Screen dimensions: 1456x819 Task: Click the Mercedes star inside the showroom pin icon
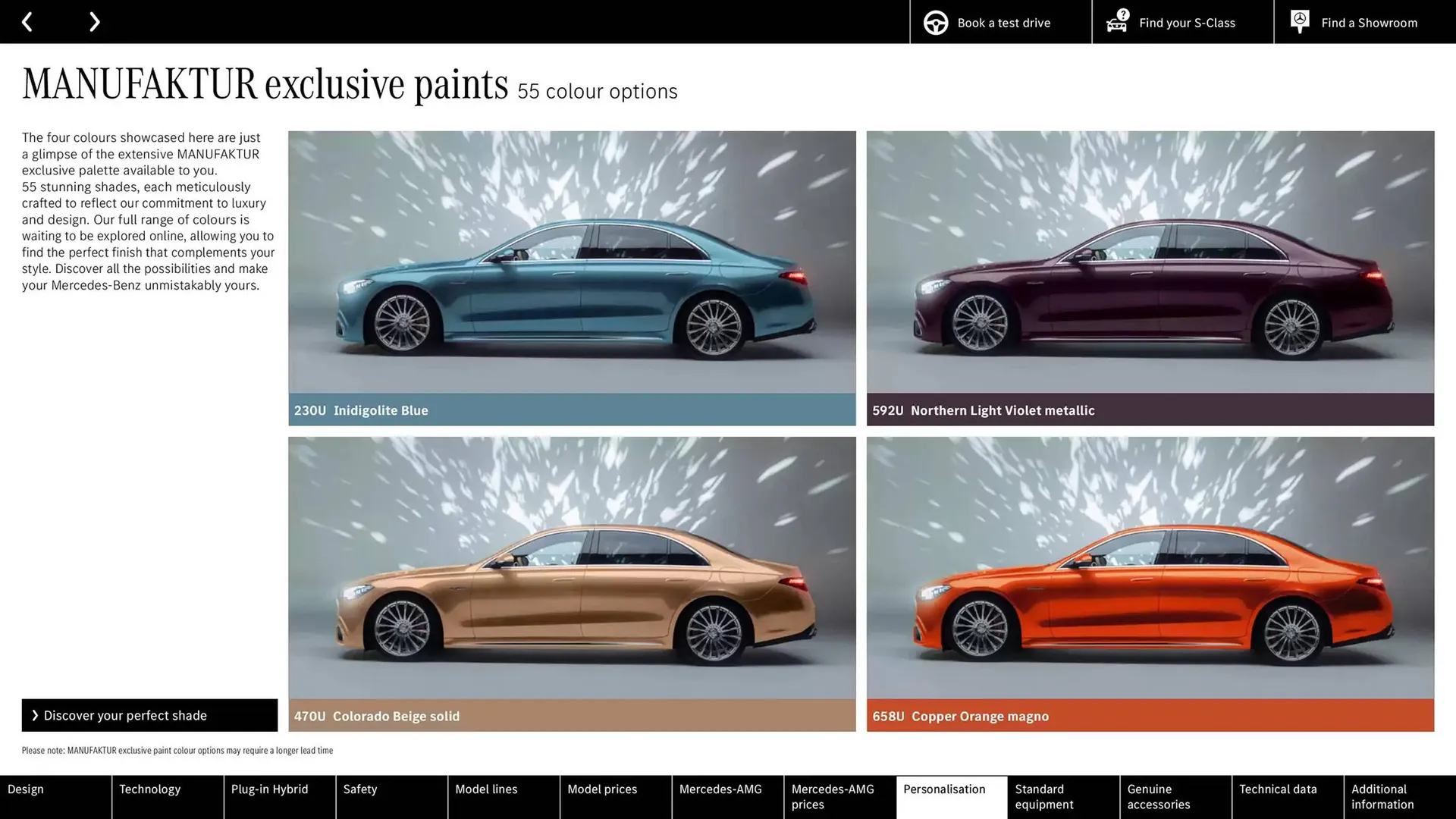pos(1300,17)
